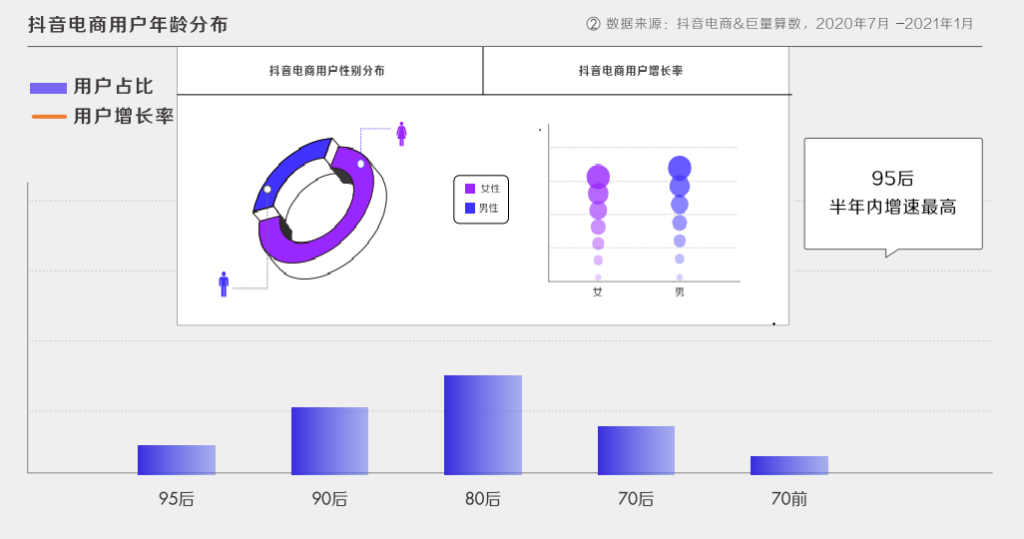Click the 70后 bar in chart

click(x=636, y=450)
